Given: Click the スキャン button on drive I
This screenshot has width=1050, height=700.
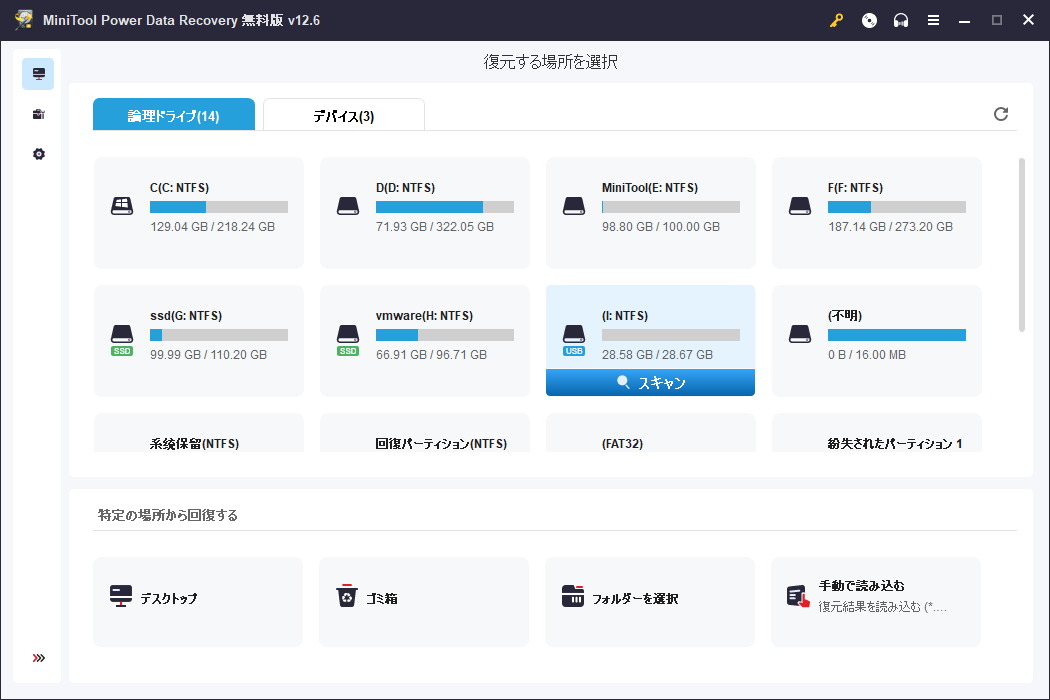Looking at the screenshot, I should click(650, 382).
